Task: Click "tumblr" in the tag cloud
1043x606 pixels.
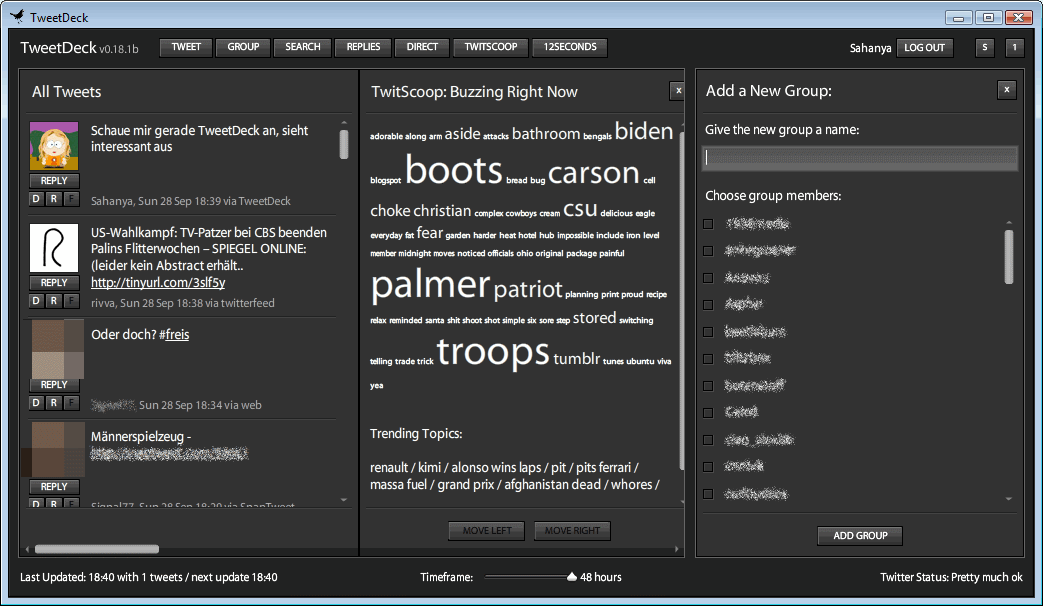Action: (577, 359)
